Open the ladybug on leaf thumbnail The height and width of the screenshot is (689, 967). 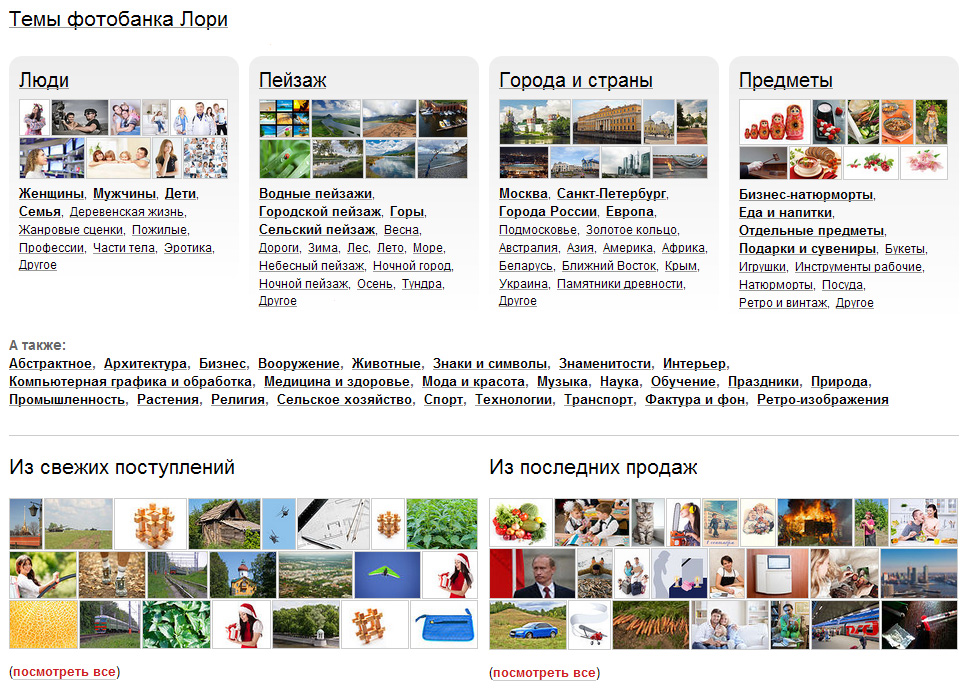point(284,159)
